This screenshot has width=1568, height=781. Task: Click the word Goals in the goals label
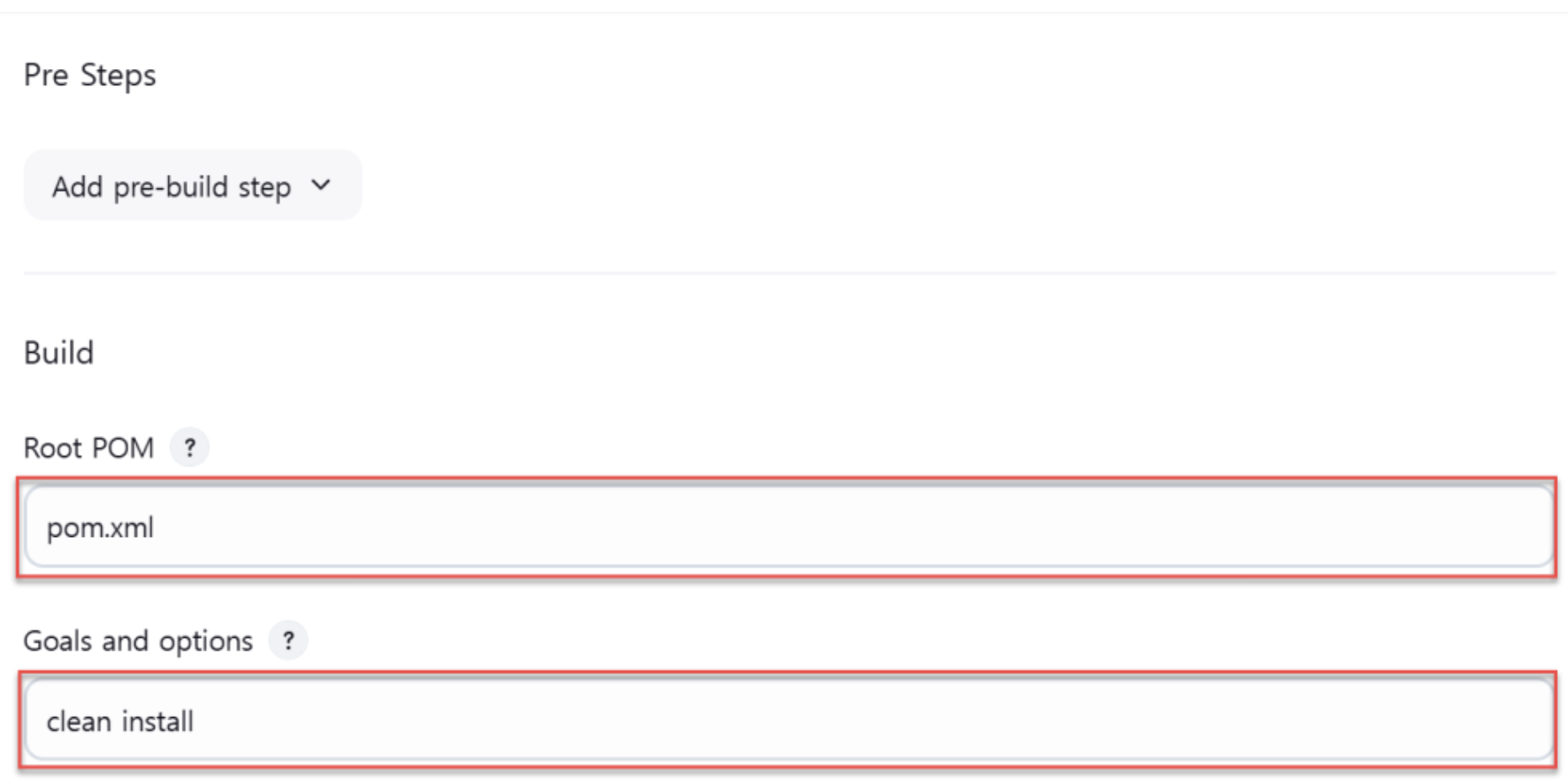coord(57,642)
